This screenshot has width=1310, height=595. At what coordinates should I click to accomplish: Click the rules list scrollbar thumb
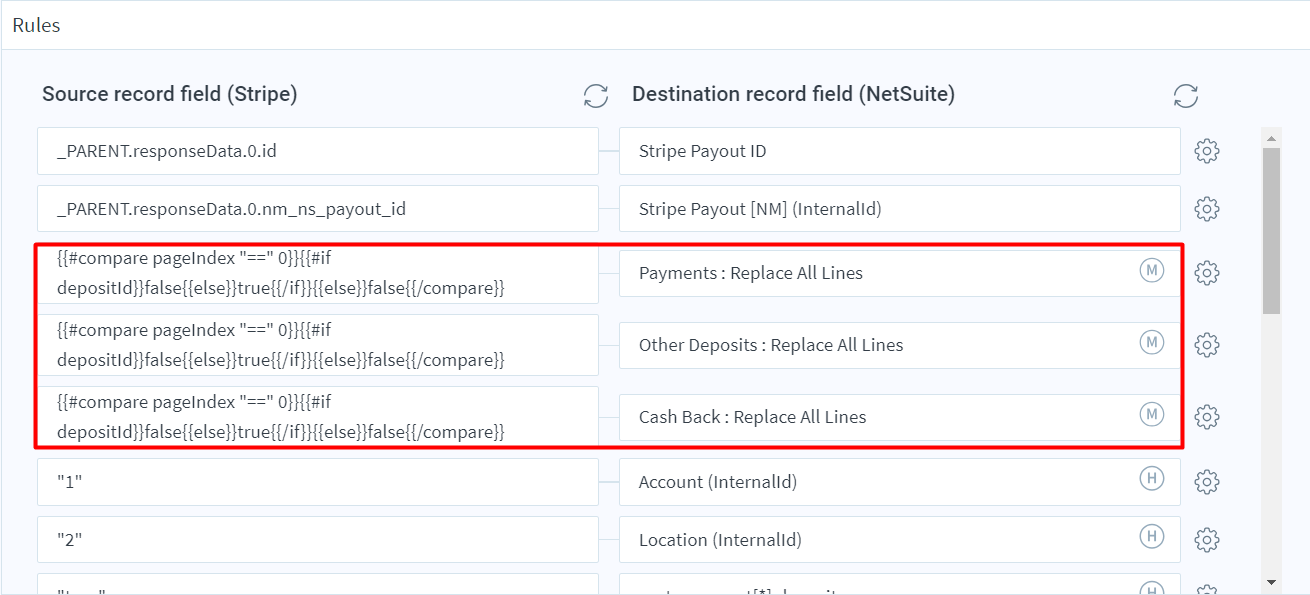click(1271, 231)
